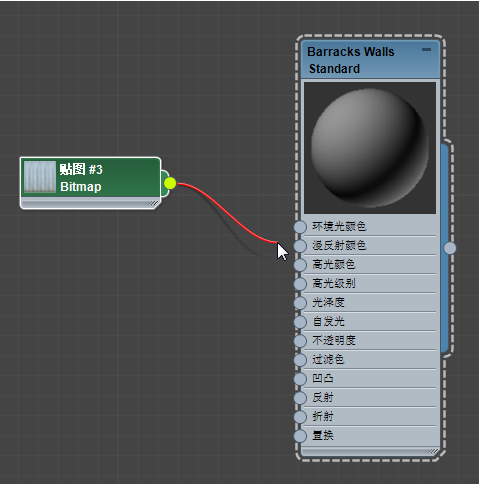Viewport: 480px width, 484px height.
Task: Click the 置换 slot label
Action: tap(323, 436)
